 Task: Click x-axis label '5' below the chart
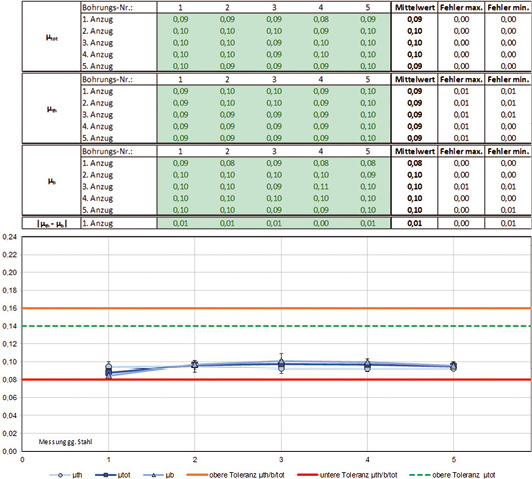point(454,460)
